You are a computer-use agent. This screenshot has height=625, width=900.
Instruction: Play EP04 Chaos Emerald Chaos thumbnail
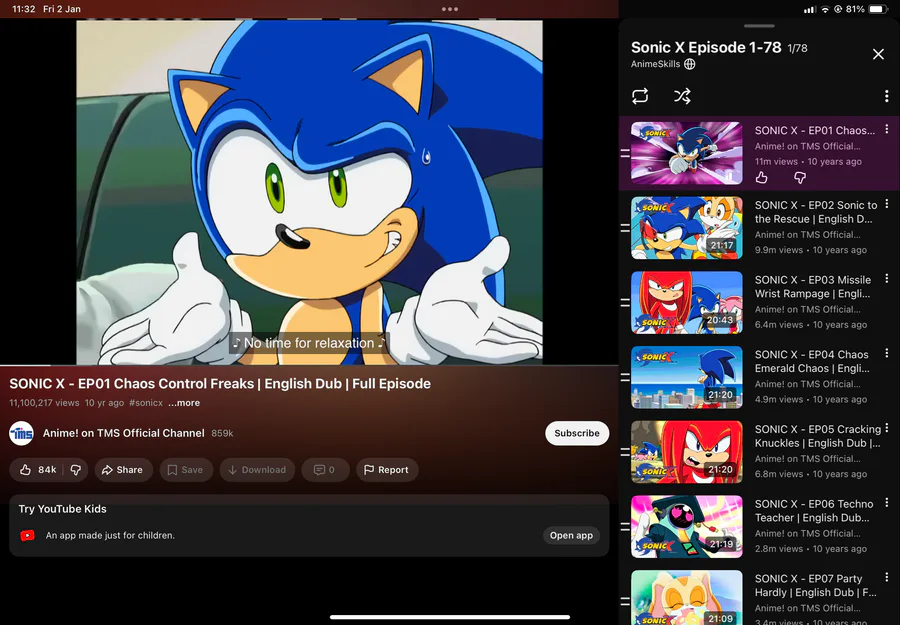point(686,377)
